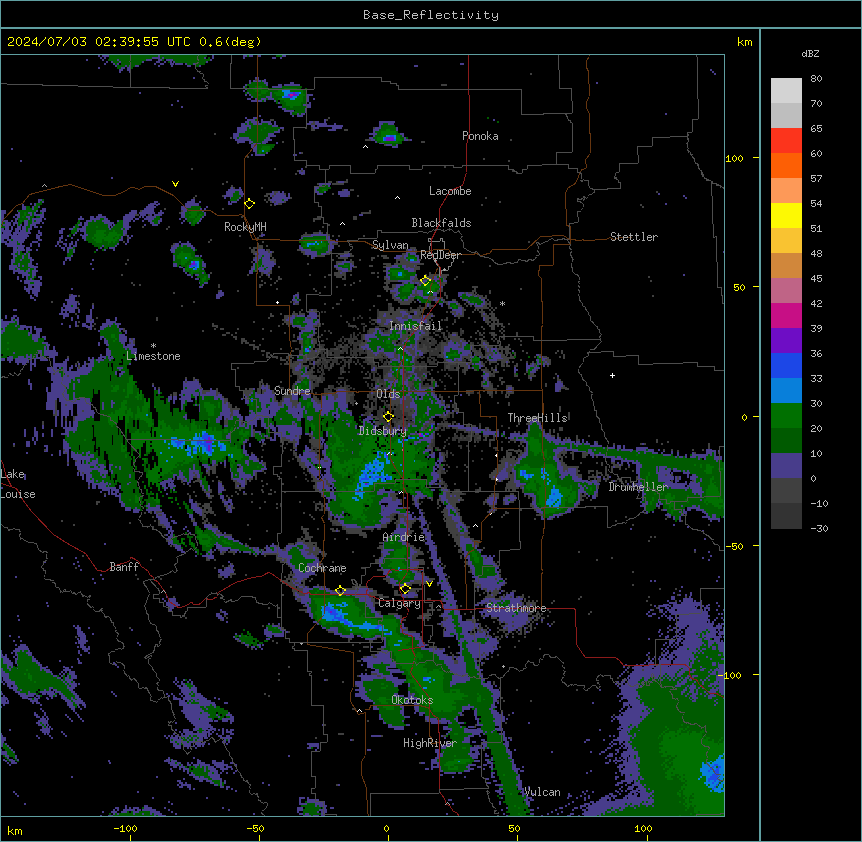Click the dBZ legend heading
862x842 pixels.
click(x=810, y=53)
